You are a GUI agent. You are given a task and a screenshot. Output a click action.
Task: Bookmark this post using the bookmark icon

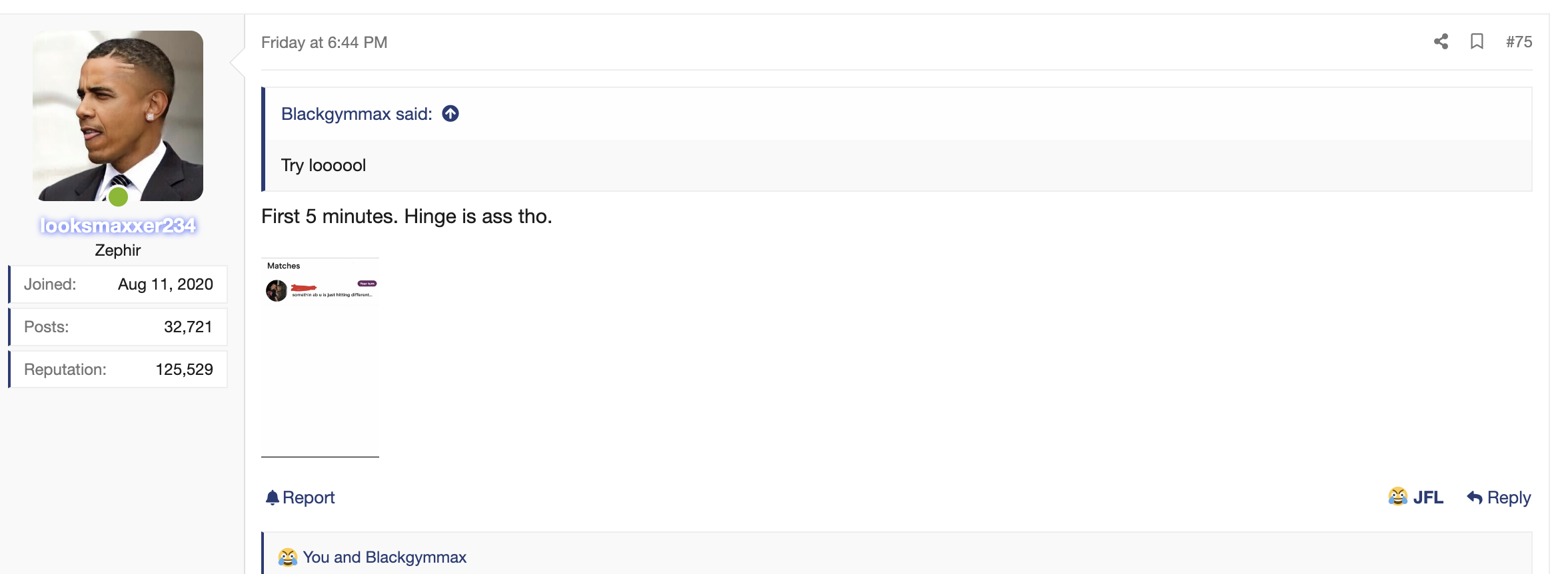coord(1477,42)
